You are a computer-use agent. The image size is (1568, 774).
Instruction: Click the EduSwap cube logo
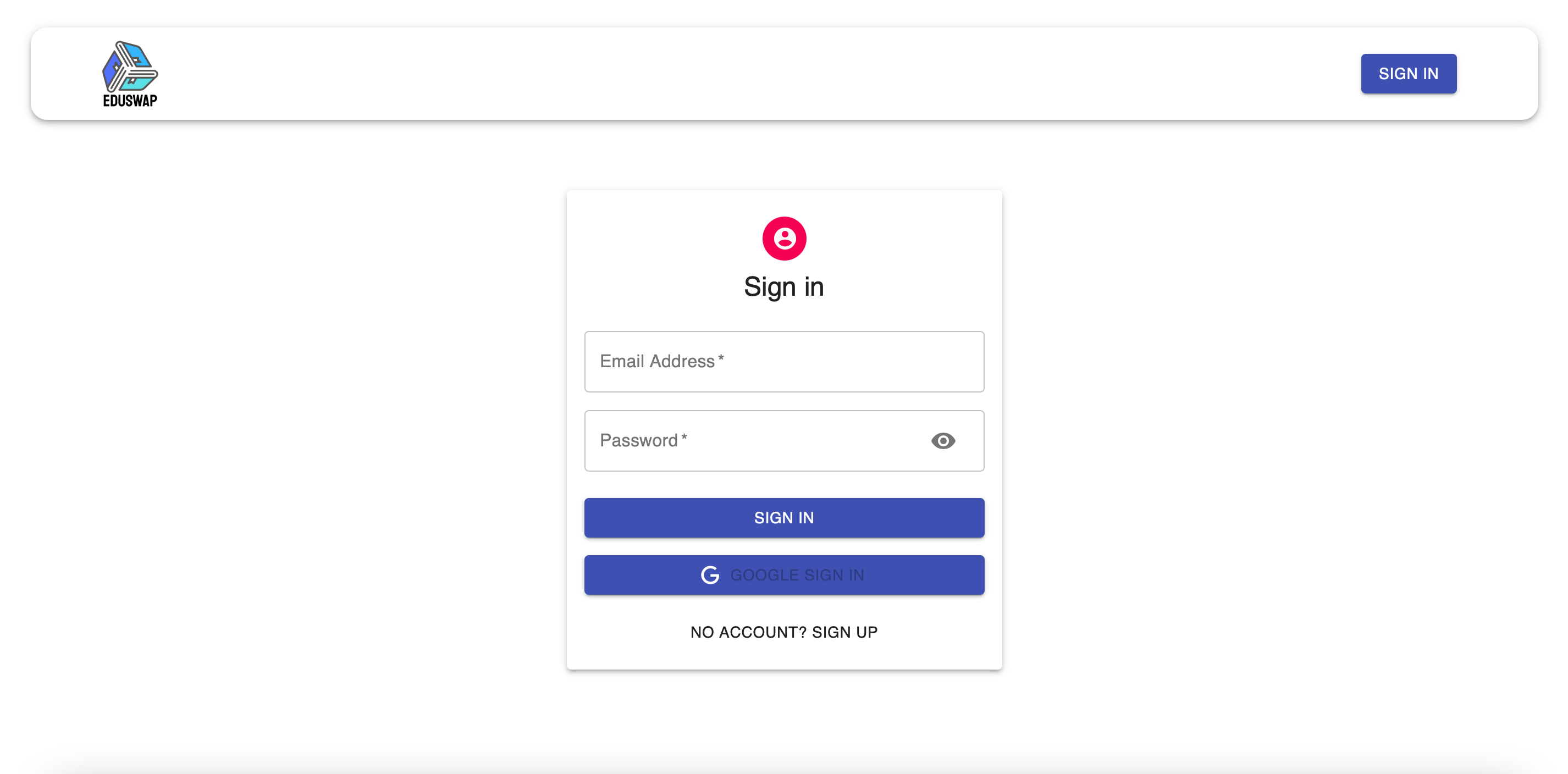coord(130,67)
